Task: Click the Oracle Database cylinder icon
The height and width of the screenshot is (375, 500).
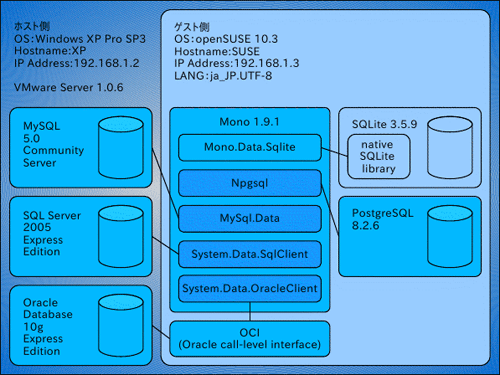Action: [121, 325]
